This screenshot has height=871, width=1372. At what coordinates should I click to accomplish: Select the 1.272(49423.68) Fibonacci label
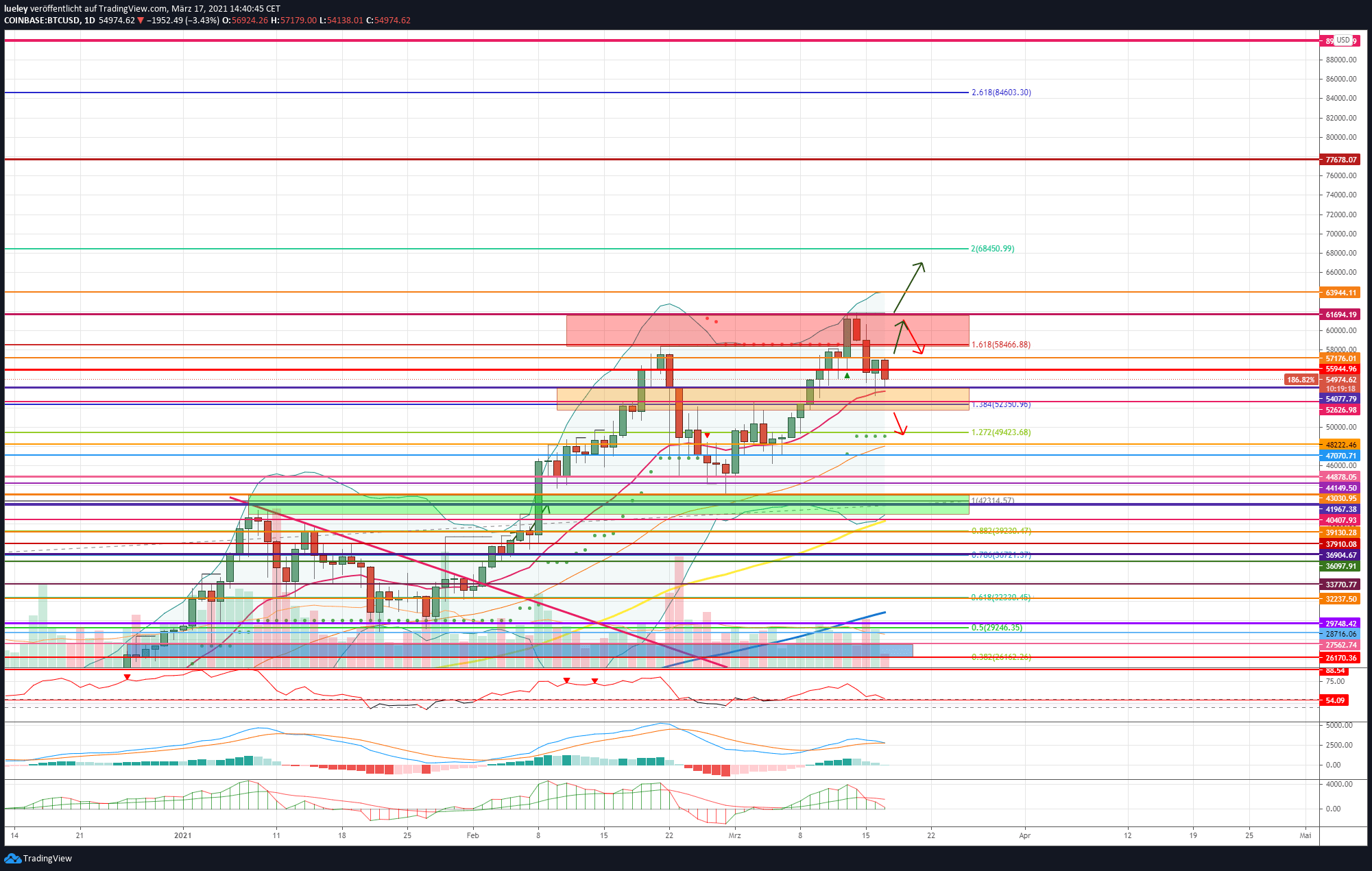coord(1001,432)
